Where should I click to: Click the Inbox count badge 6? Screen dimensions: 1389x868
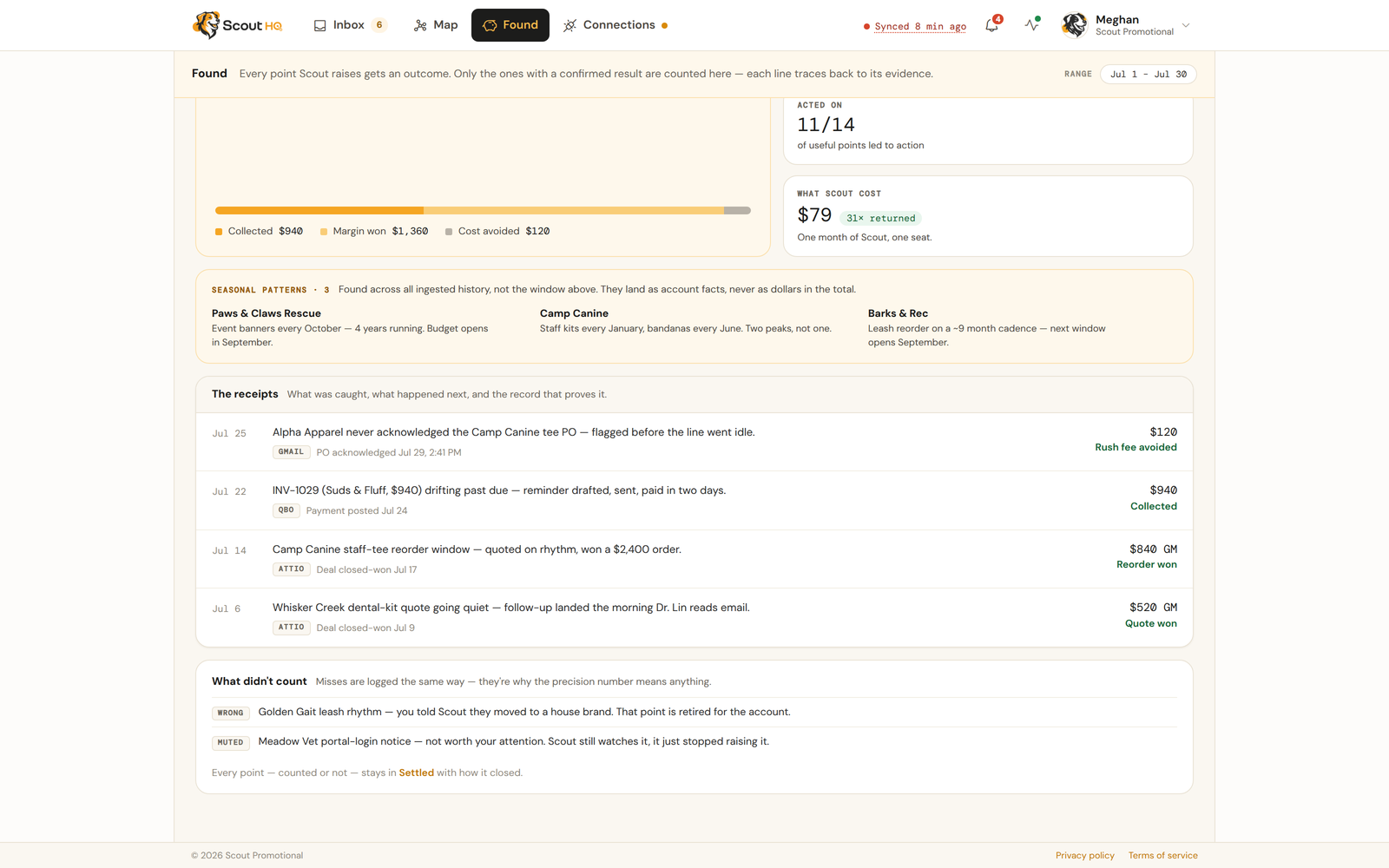click(x=379, y=25)
